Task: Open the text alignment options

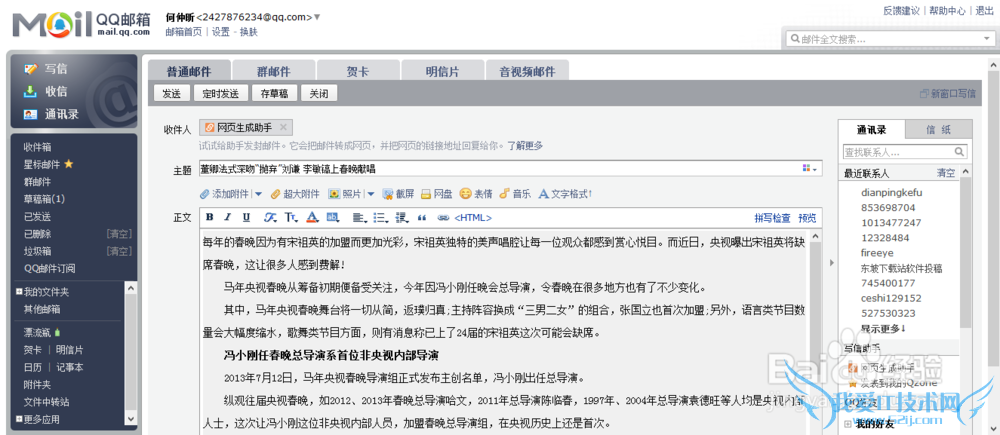Action: coord(359,218)
